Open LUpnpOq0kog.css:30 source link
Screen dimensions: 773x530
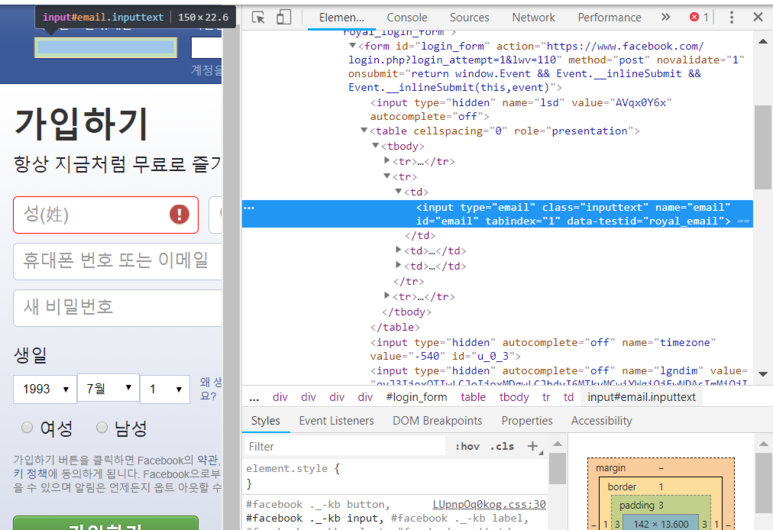(x=489, y=504)
